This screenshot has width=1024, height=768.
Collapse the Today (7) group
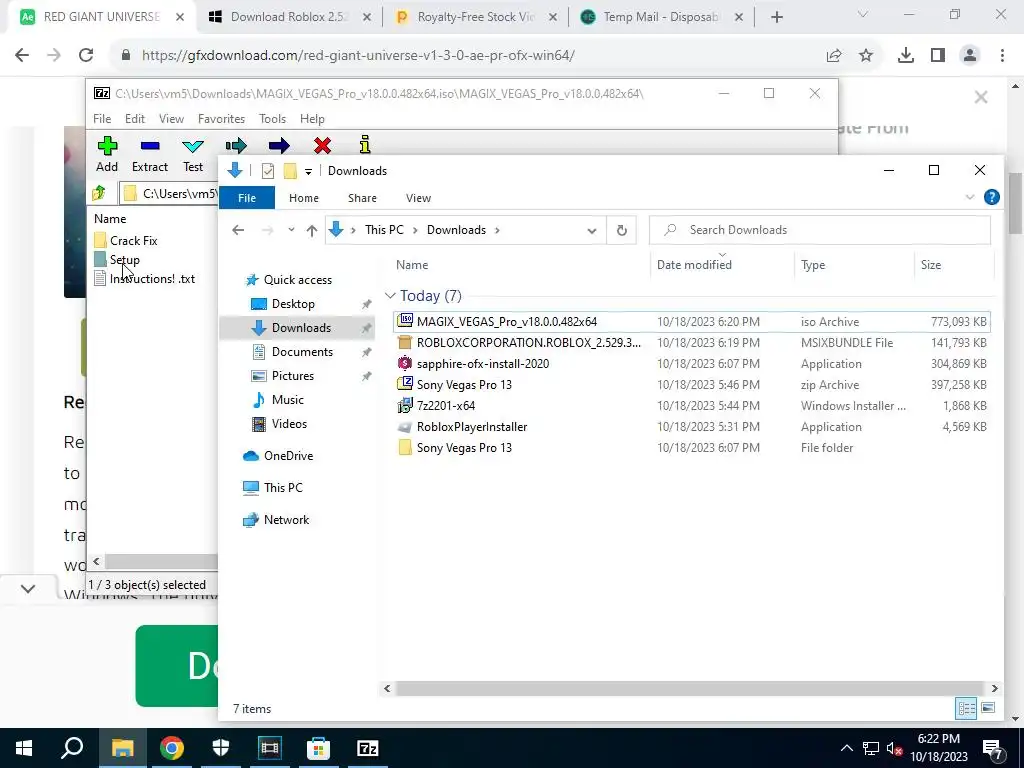391,296
